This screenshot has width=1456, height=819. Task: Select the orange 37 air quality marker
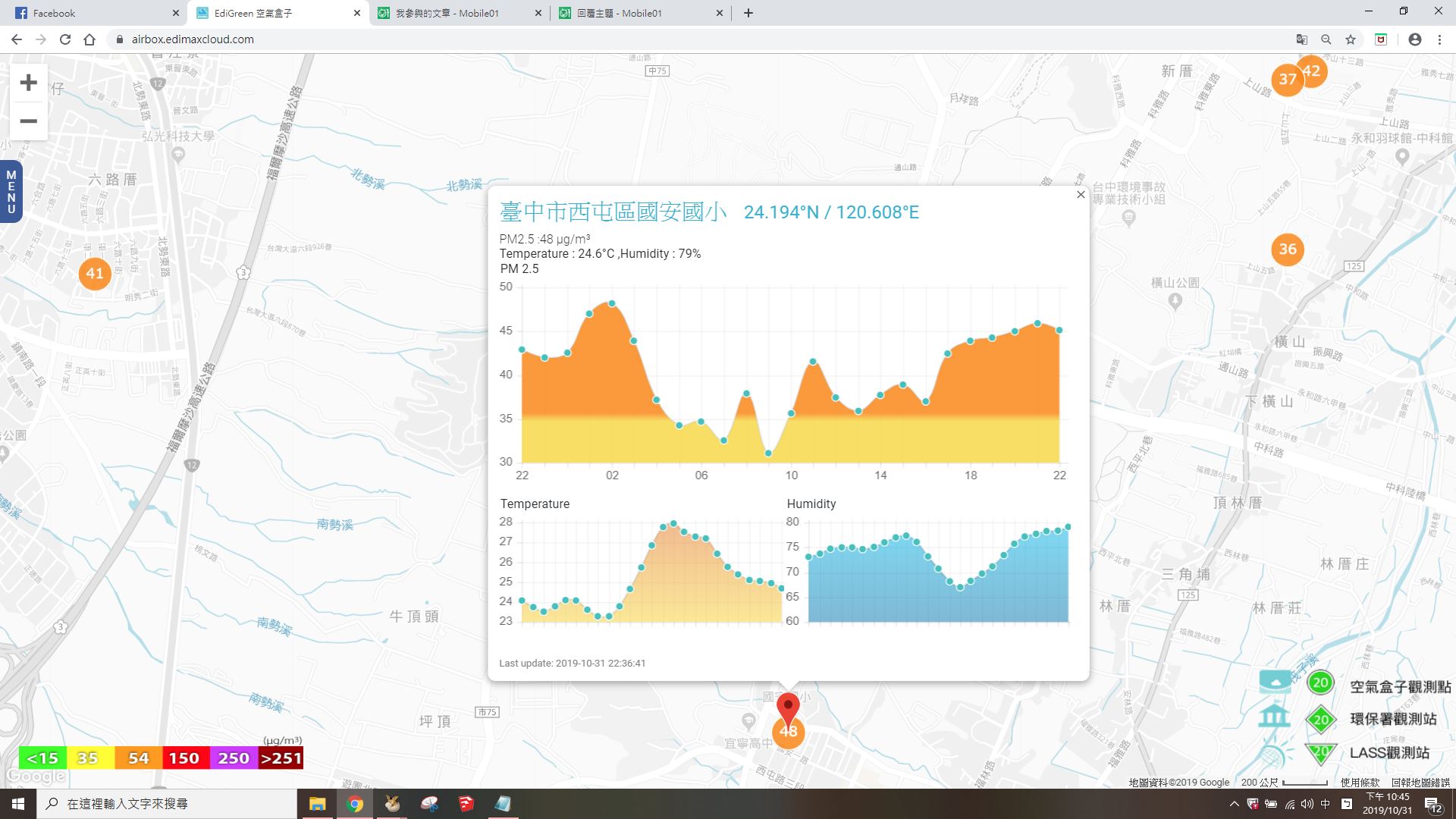tap(1288, 80)
